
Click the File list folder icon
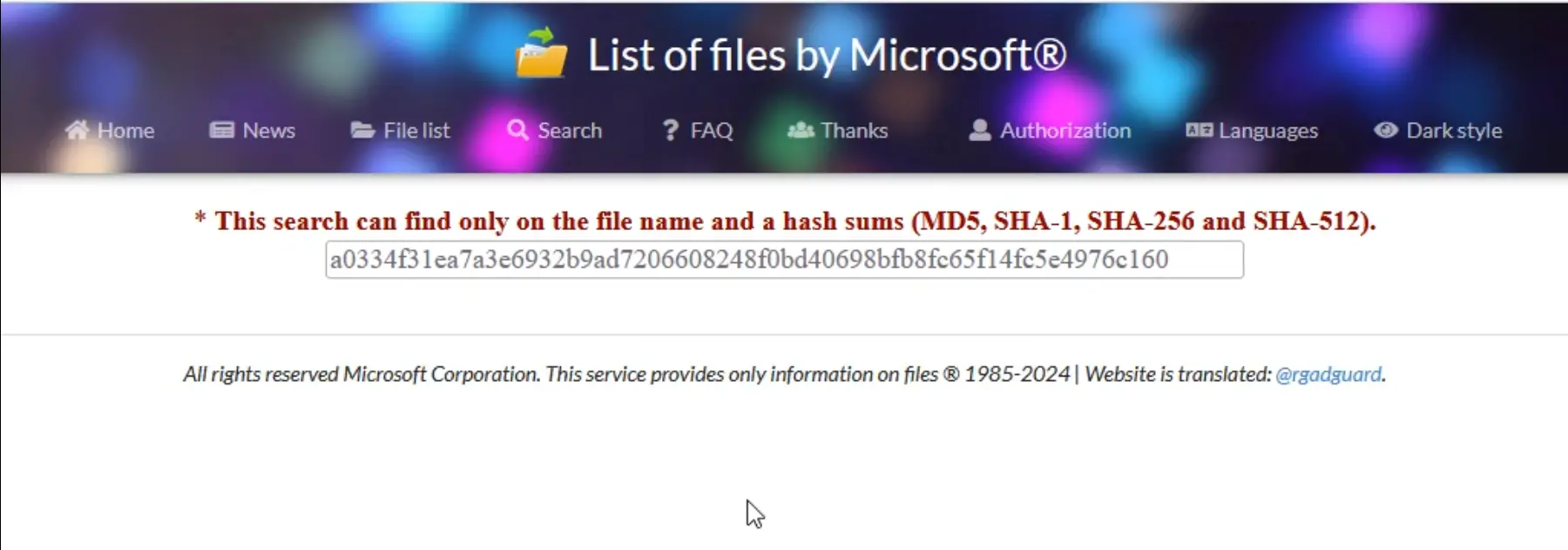tap(362, 130)
